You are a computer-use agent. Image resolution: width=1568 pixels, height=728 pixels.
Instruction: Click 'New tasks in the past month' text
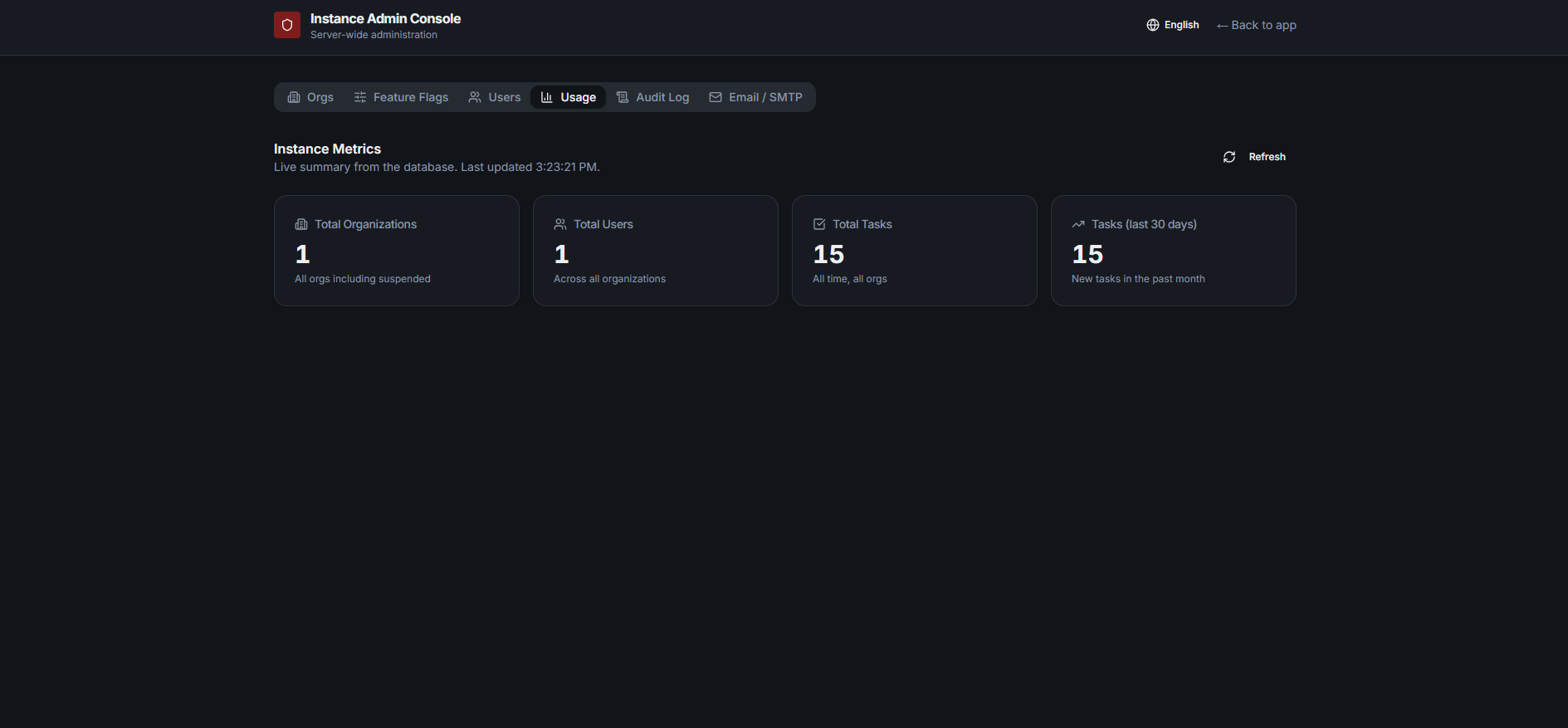click(x=1138, y=279)
